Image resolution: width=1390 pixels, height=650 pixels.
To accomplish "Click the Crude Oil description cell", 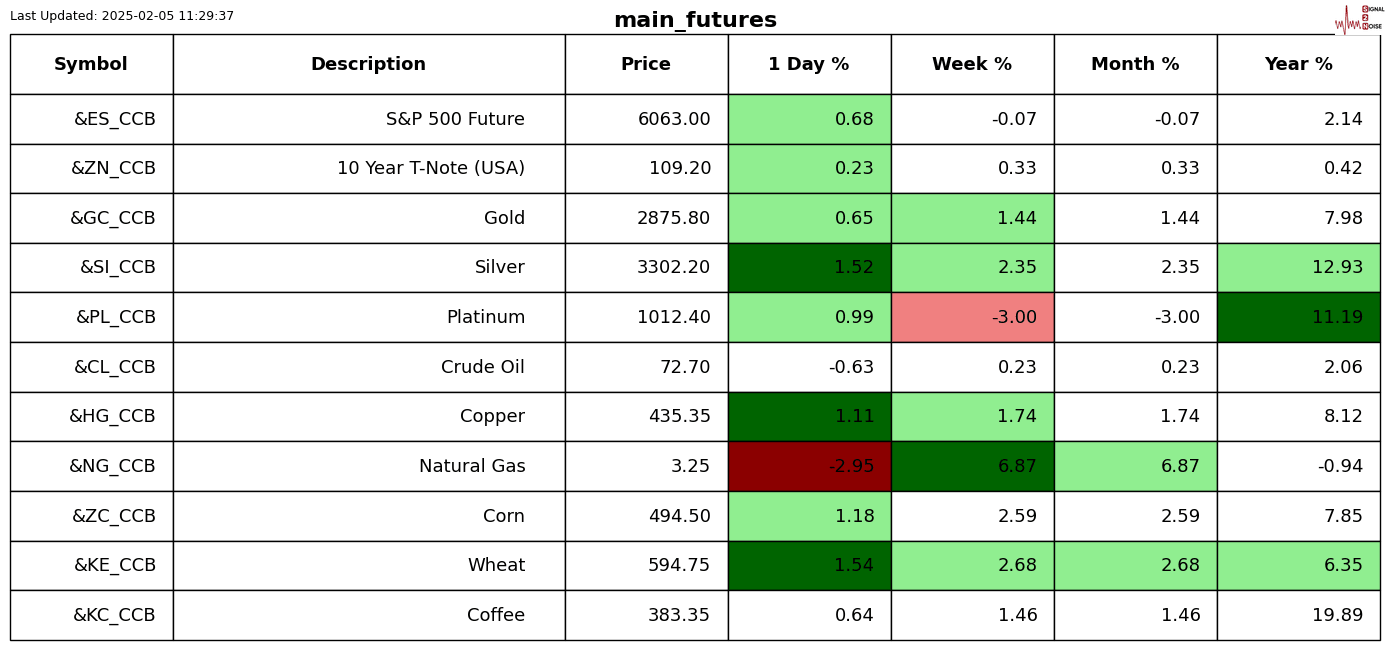I will coord(369,367).
